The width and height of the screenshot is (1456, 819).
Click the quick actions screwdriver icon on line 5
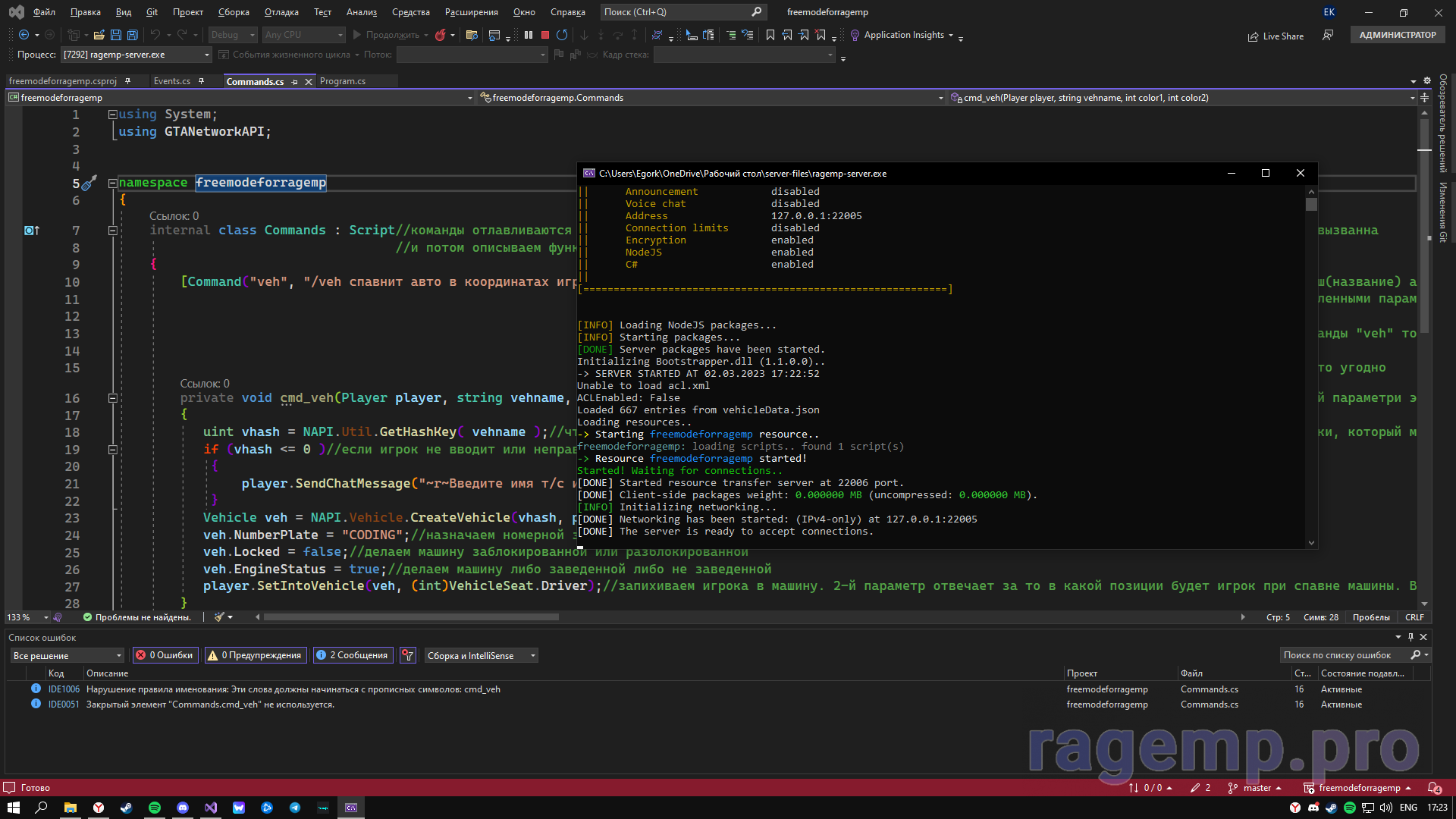click(89, 184)
